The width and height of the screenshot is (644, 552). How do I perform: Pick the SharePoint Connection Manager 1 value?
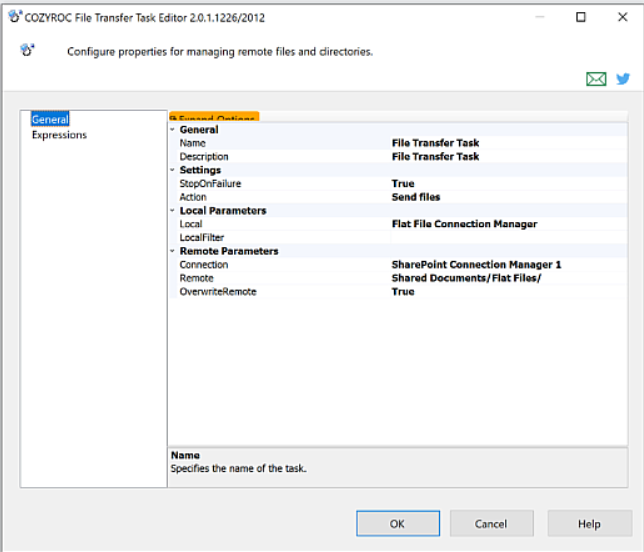[509, 264]
